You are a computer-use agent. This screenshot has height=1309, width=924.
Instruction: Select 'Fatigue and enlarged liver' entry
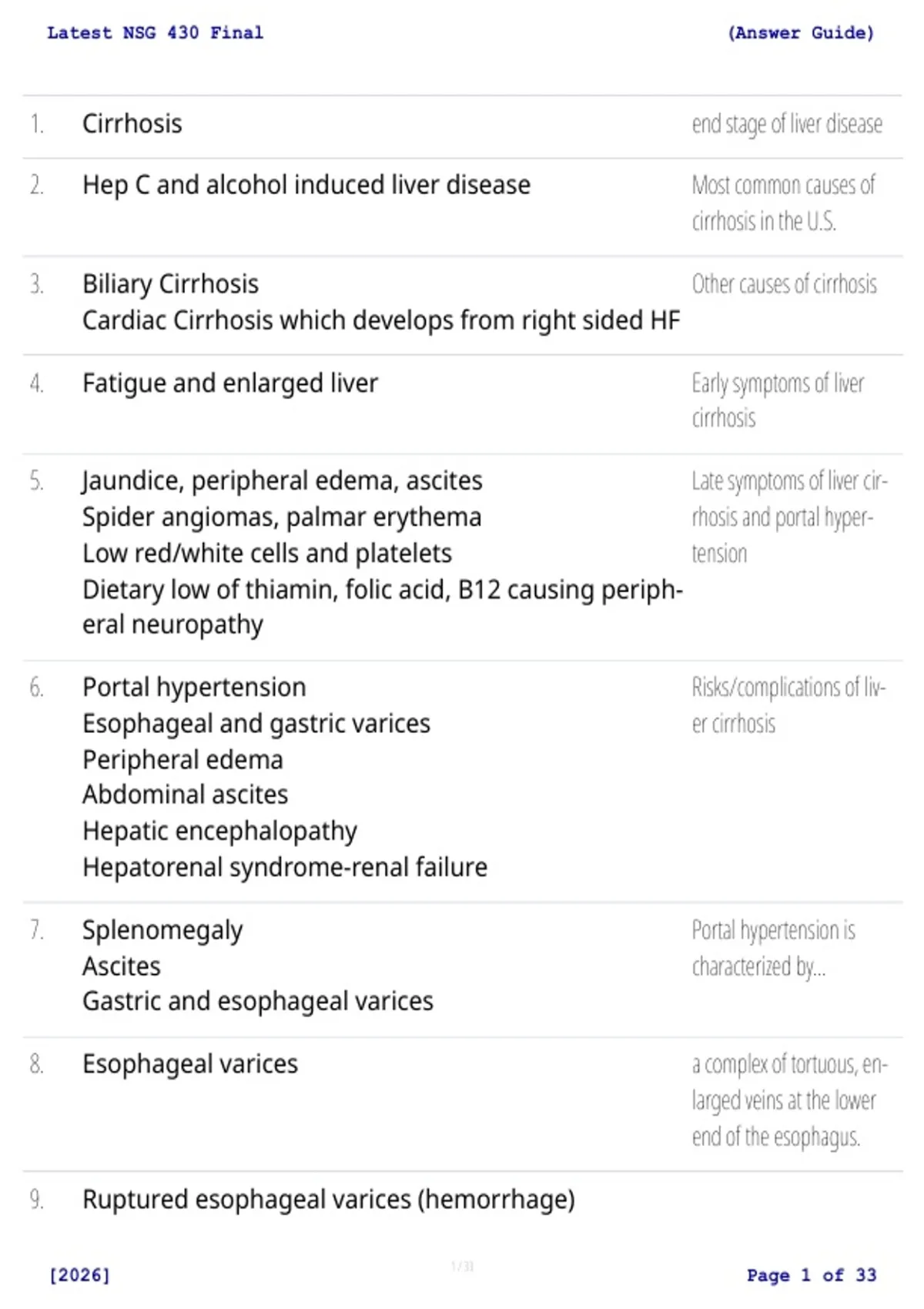[x=230, y=383]
